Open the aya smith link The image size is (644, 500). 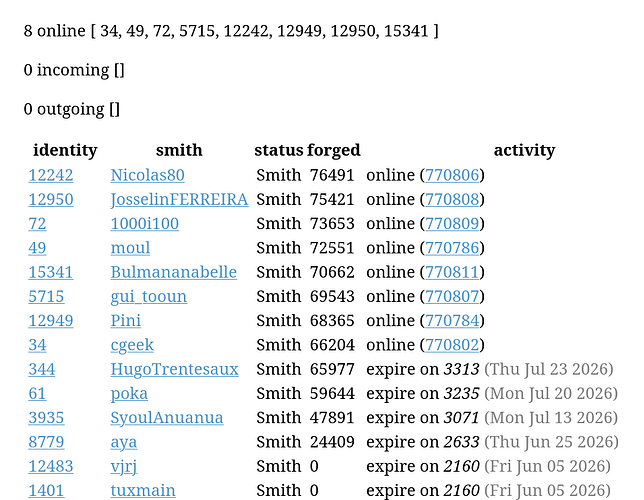tap(124, 442)
